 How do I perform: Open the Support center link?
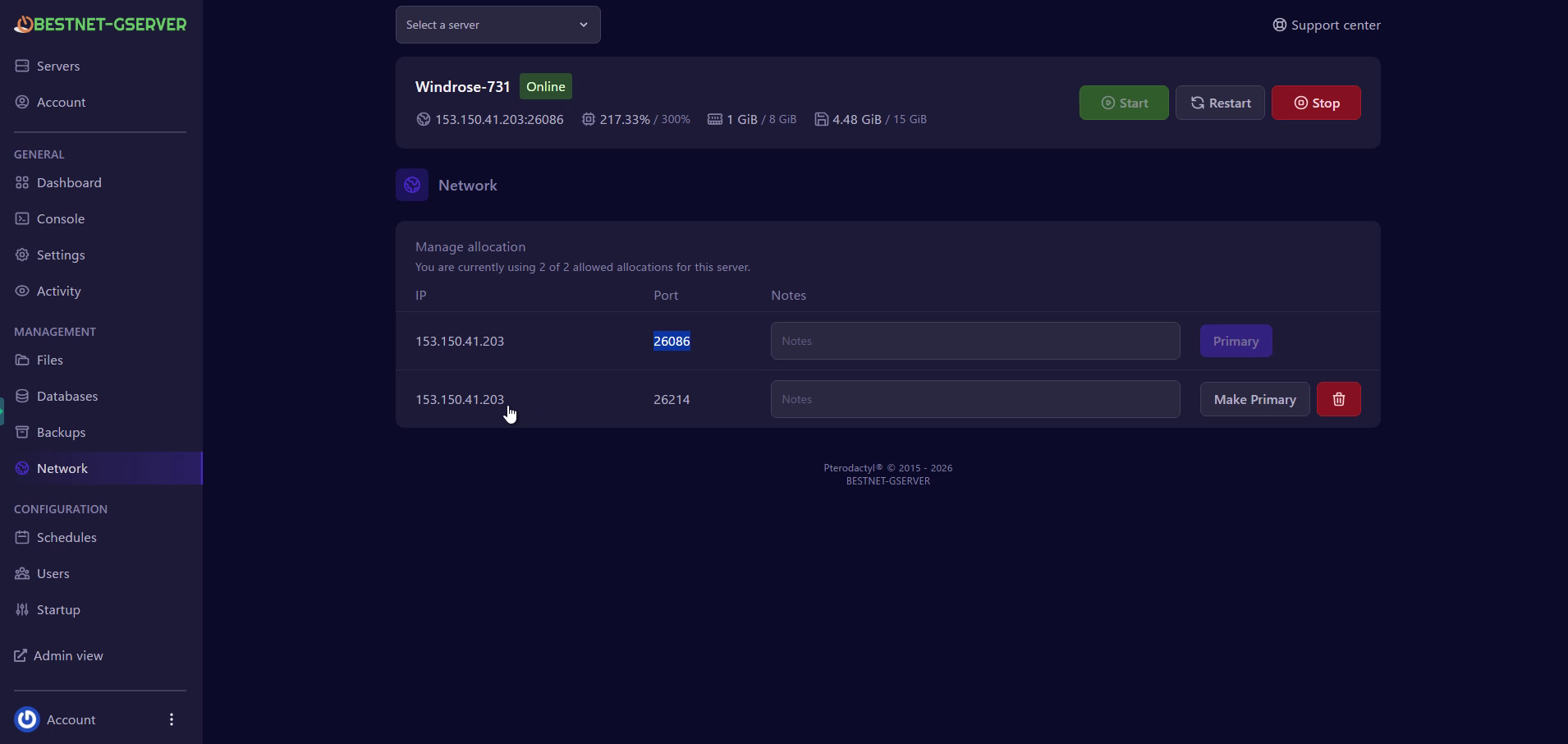pos(1326,25)
